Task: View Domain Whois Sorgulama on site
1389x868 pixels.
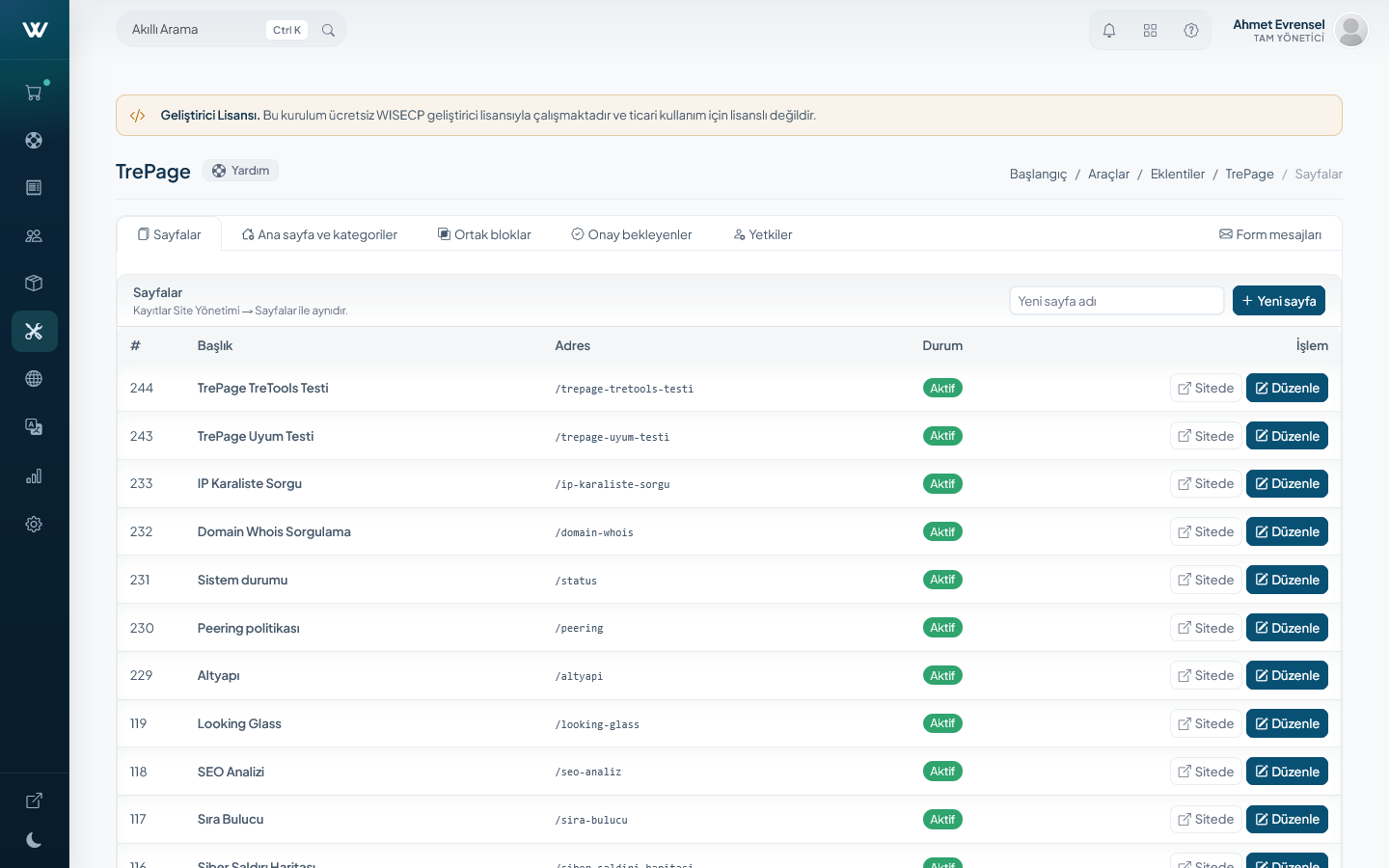Action: pos(1206,531)
